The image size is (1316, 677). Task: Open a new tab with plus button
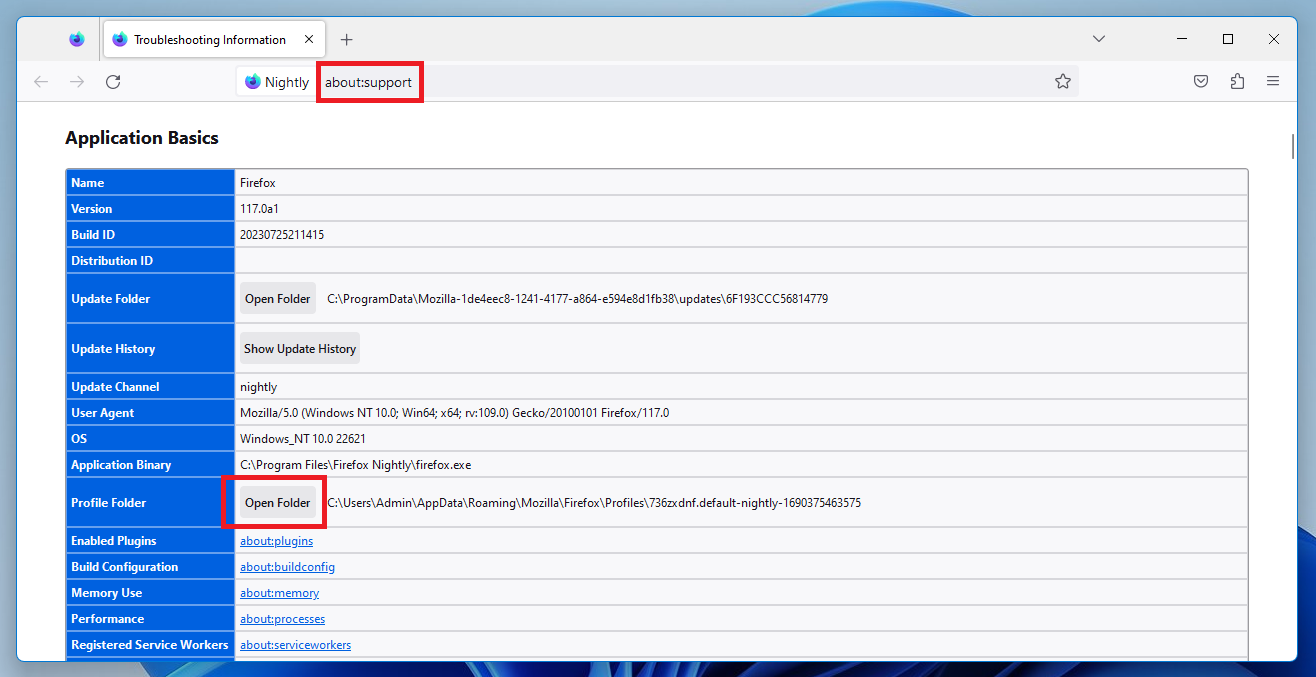[x=346, y=40]
